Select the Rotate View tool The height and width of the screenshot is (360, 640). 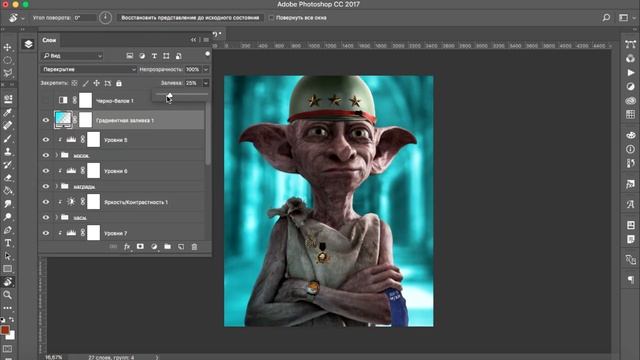pos(7,282)
